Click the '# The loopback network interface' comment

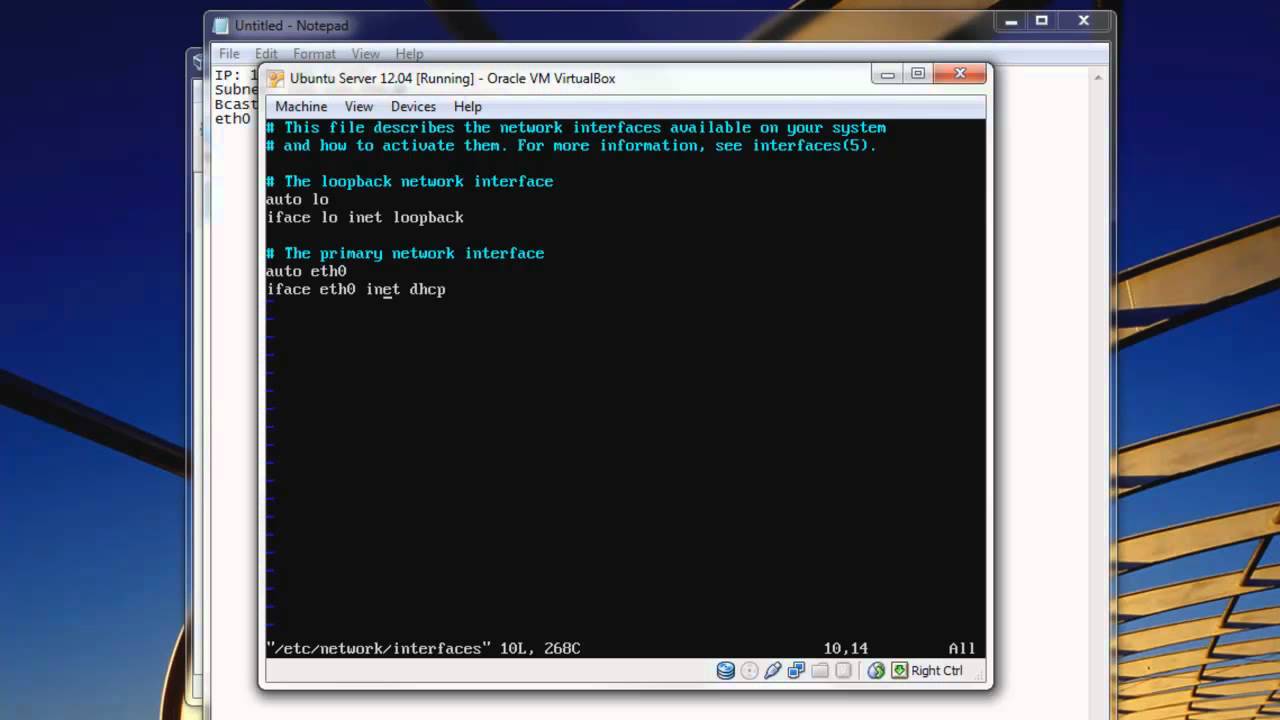point(409,182)
